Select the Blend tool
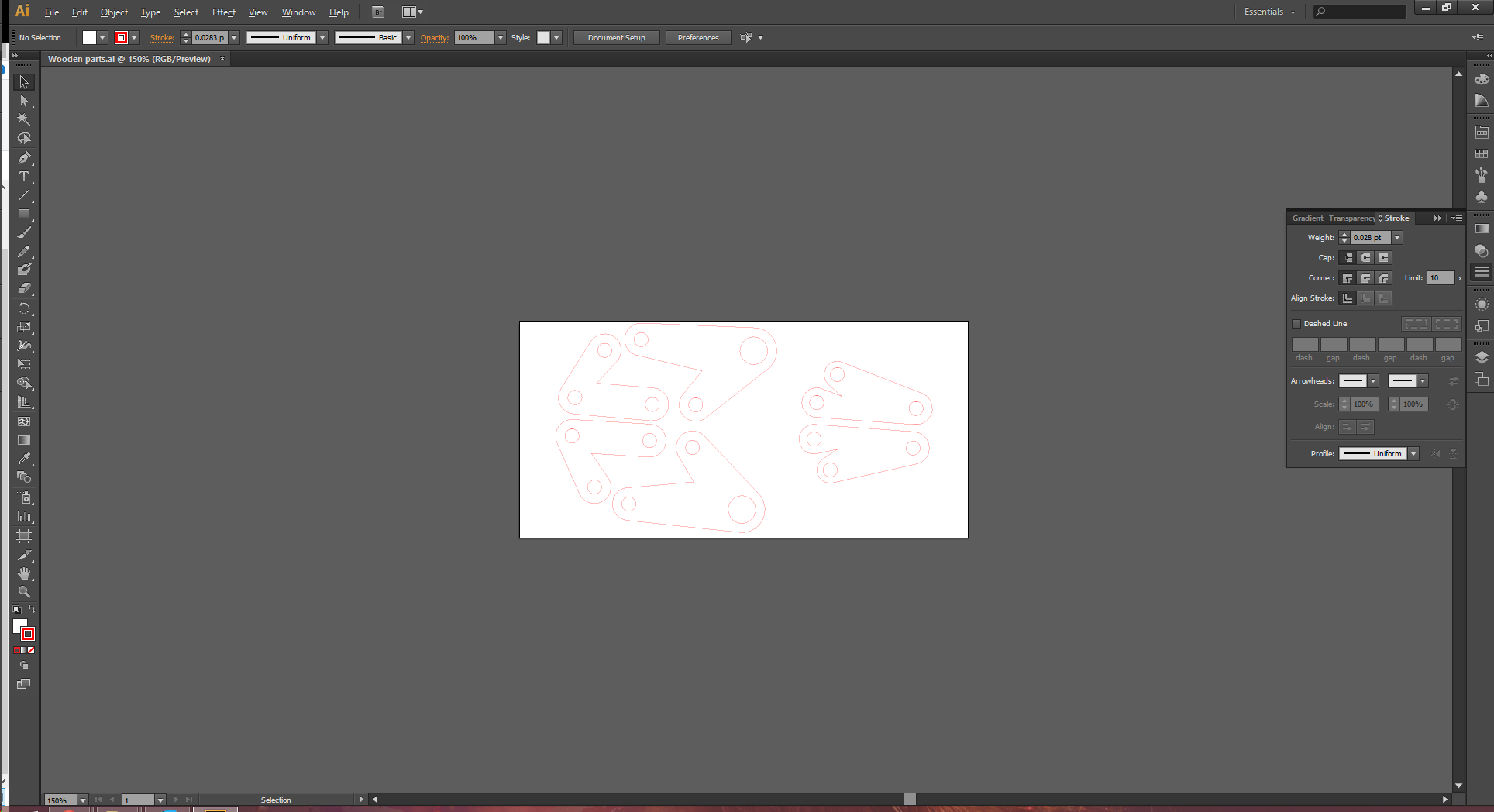This screenshot has height=812, width=1494. (x=24, y=477)
